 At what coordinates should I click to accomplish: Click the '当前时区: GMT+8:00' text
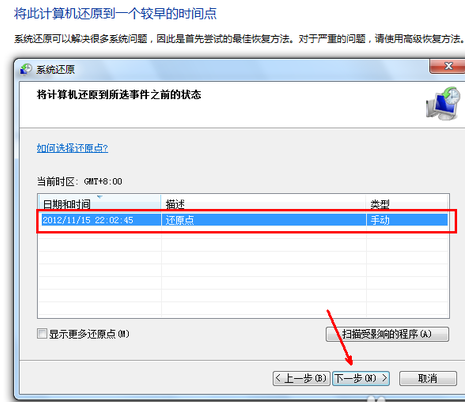pos(79,182)
